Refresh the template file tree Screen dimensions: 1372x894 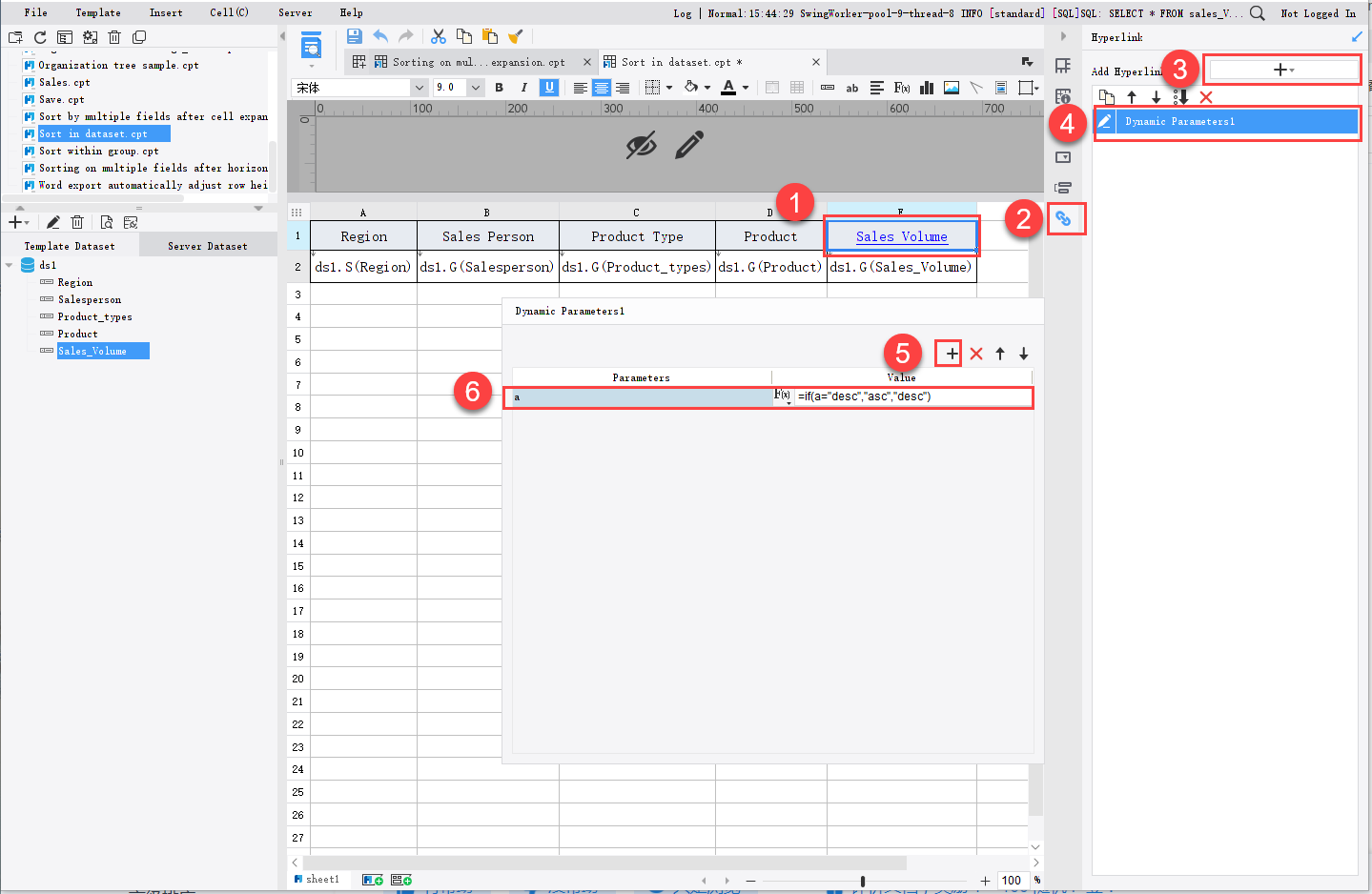(x=40, y=37)
